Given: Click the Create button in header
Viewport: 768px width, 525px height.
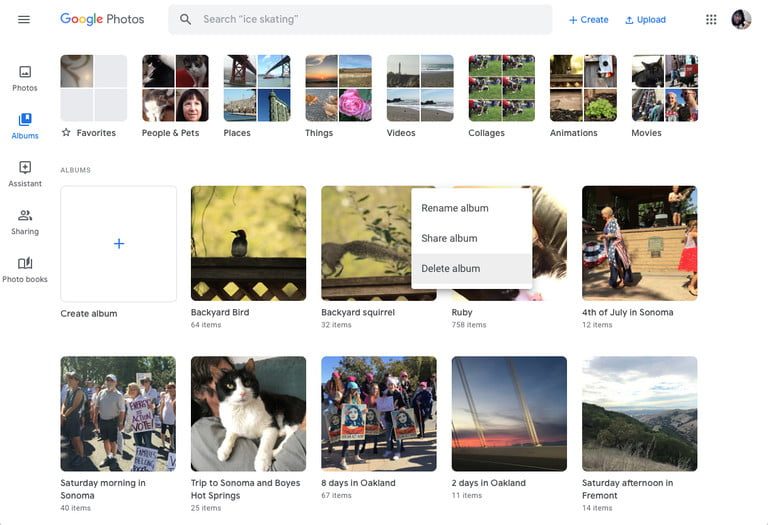Looking at the screenshot, I should coord(589,19).
